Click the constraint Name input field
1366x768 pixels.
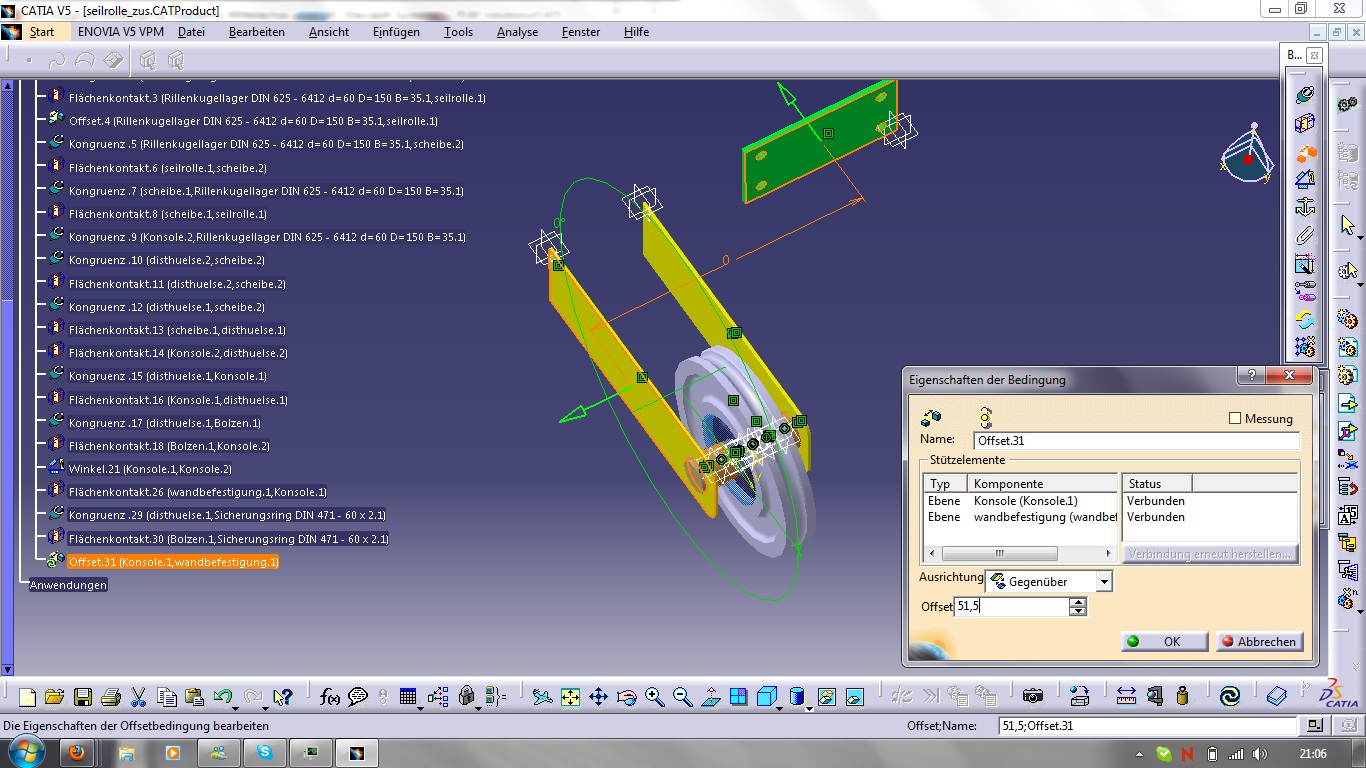click(x=1136, y=440)
